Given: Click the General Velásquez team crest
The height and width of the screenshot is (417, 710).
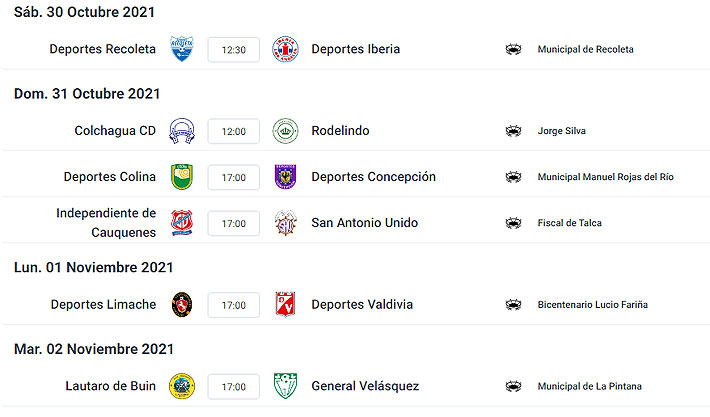Looking at the screenshot, I should coord(286,386).
